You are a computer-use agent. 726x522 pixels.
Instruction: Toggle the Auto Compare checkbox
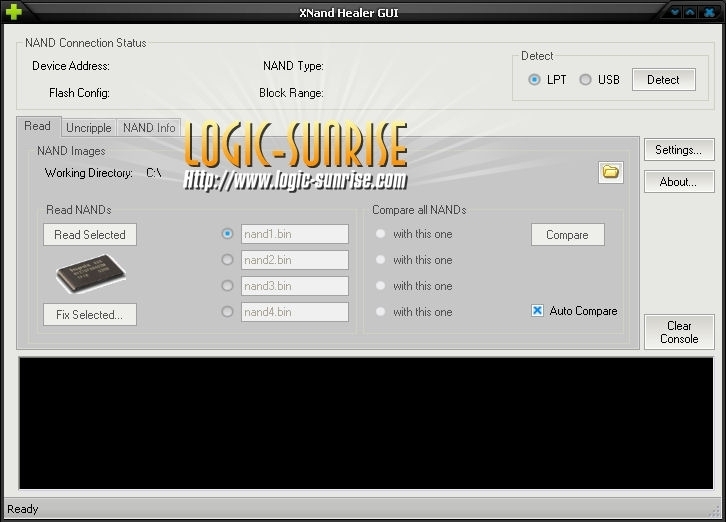click(537, 311)
